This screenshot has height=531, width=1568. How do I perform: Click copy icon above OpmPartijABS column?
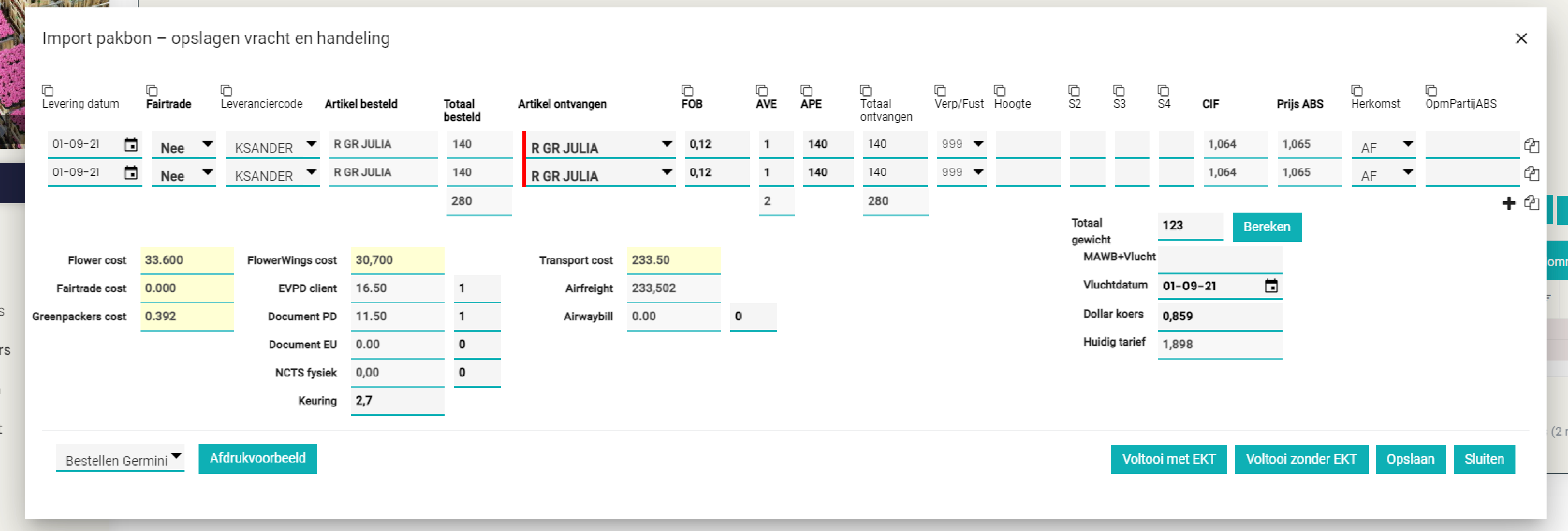(x=1431, y=91)
